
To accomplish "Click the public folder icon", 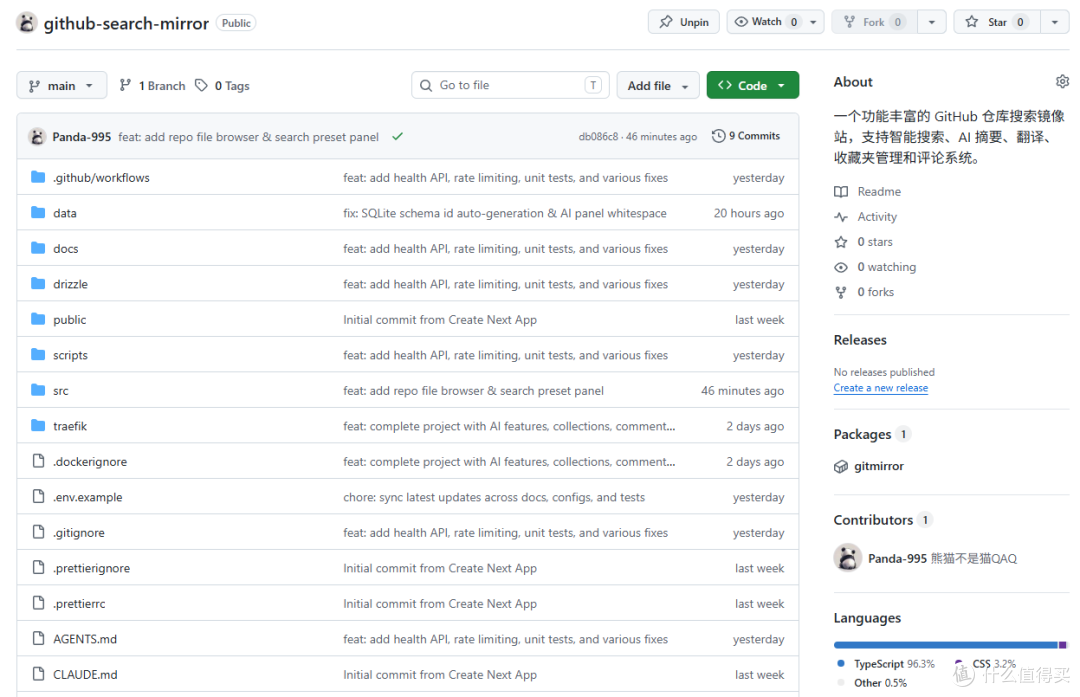I will tap(39, 320).
